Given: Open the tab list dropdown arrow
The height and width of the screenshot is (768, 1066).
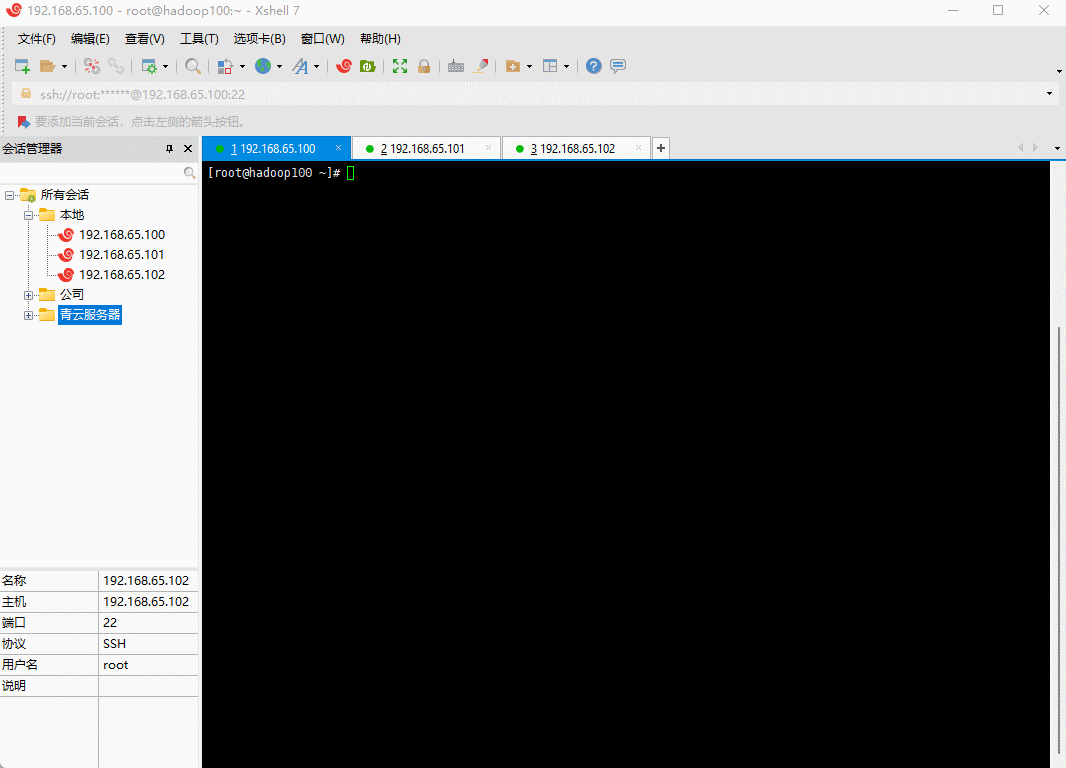Looking at the screenshot, I should pos(1057,148).
